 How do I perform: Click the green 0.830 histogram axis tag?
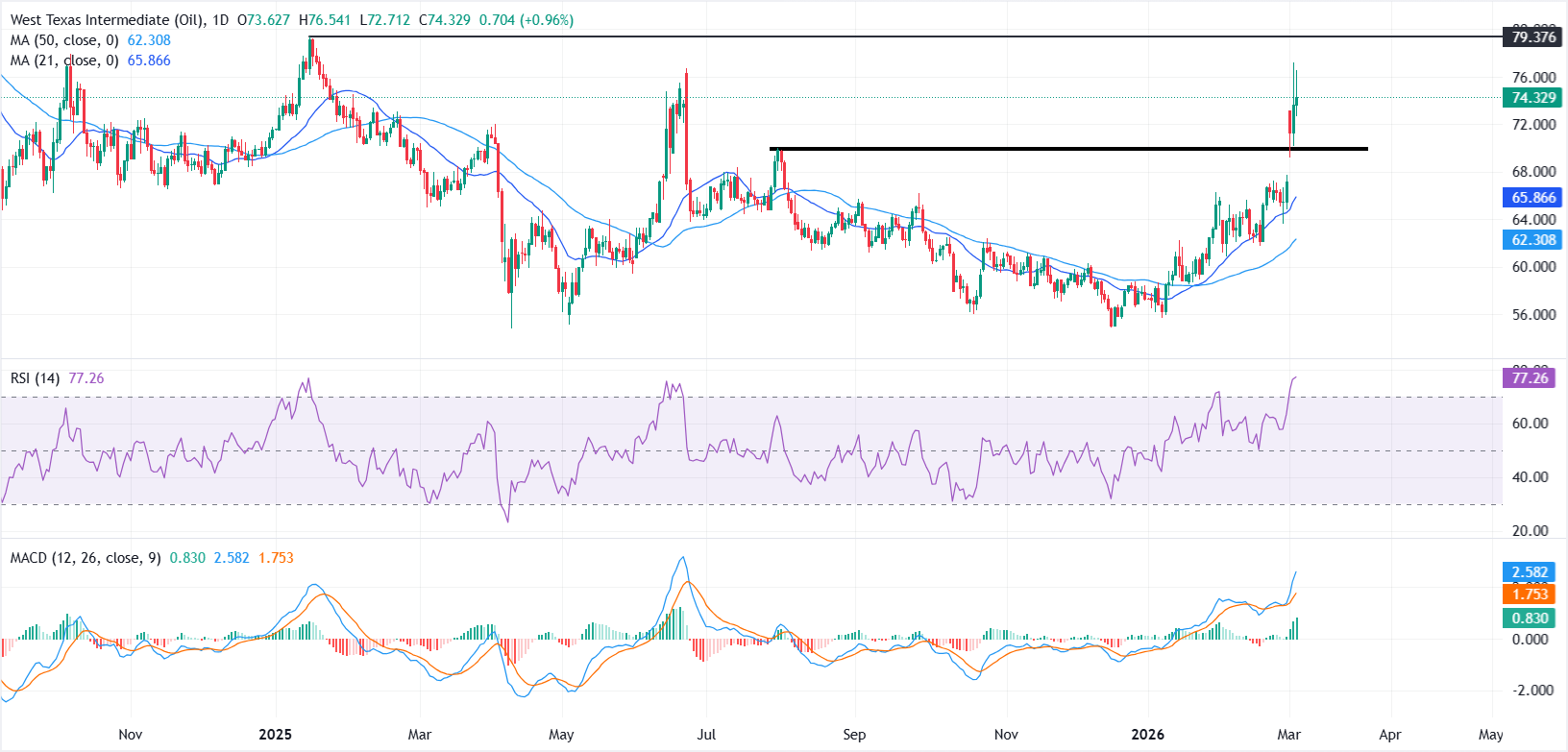click(1530, 619)
